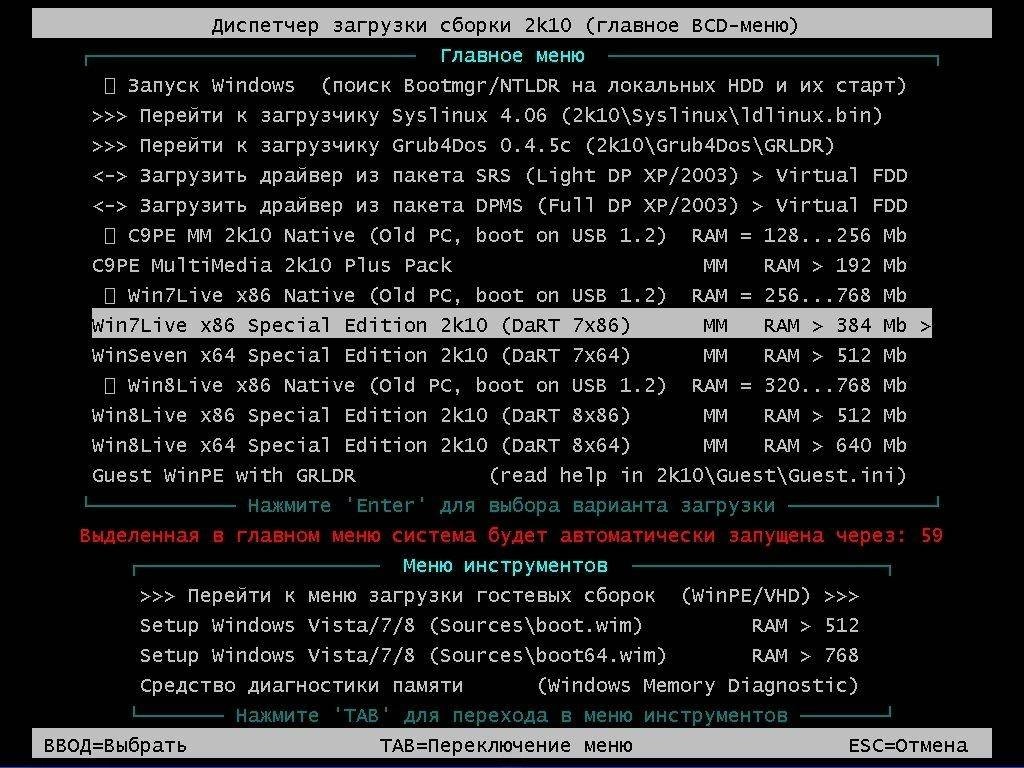Choose the SRS Light DP driver package entry
This screenshot has height=768, width=1024.
[500, 176]
